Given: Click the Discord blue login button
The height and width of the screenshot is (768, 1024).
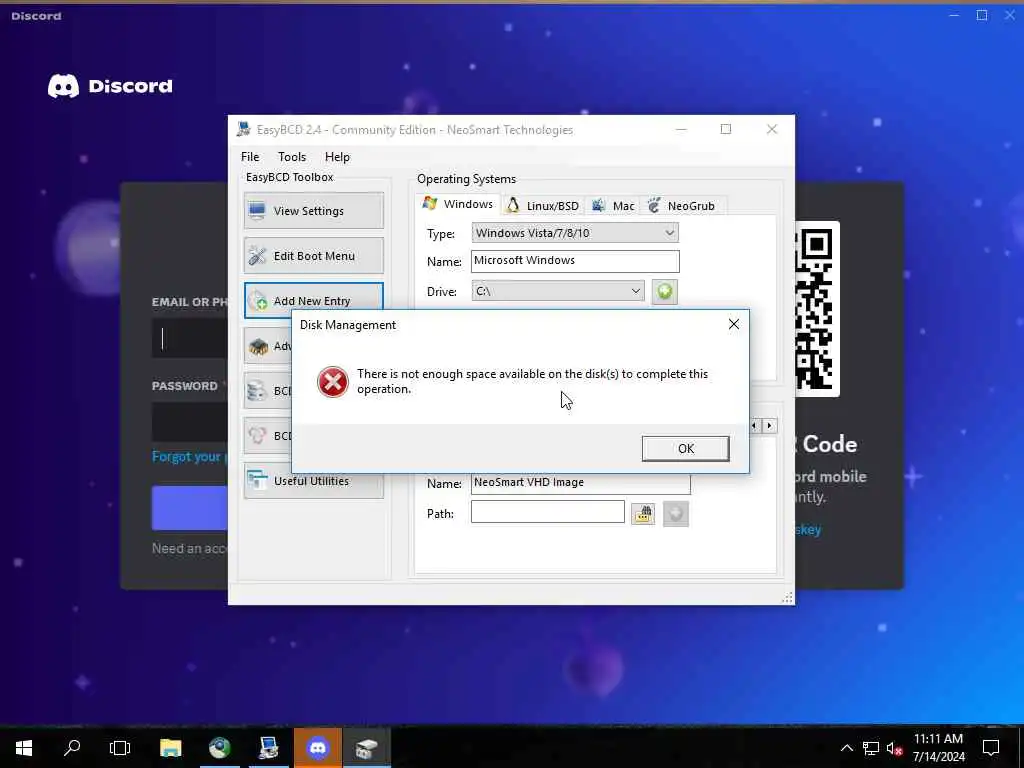Looking at the screenshot, I should 190,507.
